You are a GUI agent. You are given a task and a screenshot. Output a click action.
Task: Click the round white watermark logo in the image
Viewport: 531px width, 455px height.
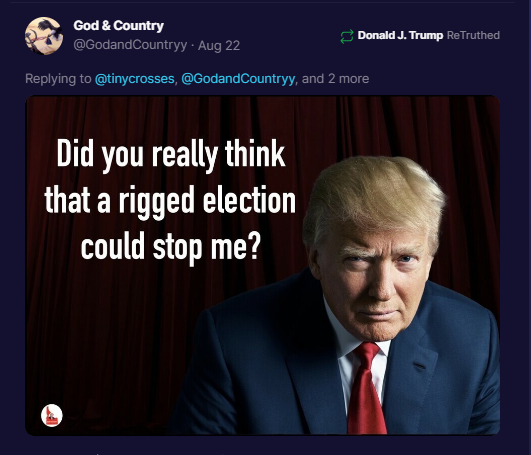tap(52, 415)
